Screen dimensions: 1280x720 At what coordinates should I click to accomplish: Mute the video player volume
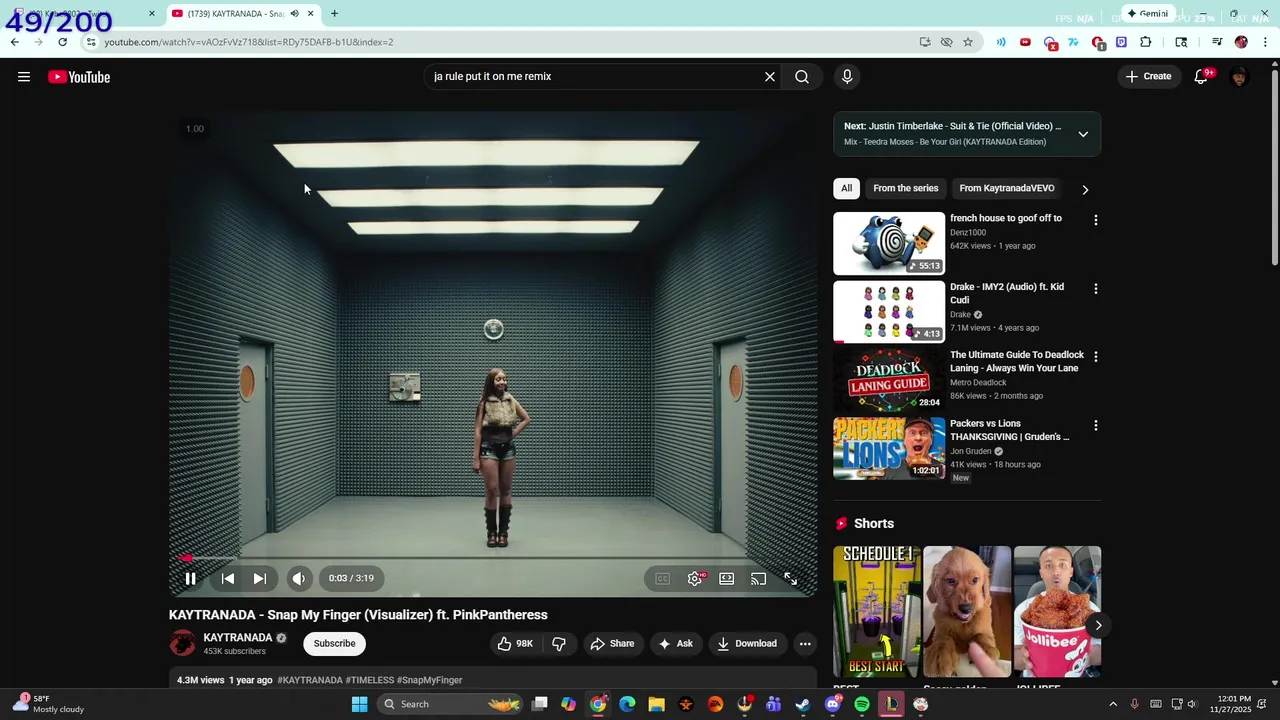coord(298,578)
